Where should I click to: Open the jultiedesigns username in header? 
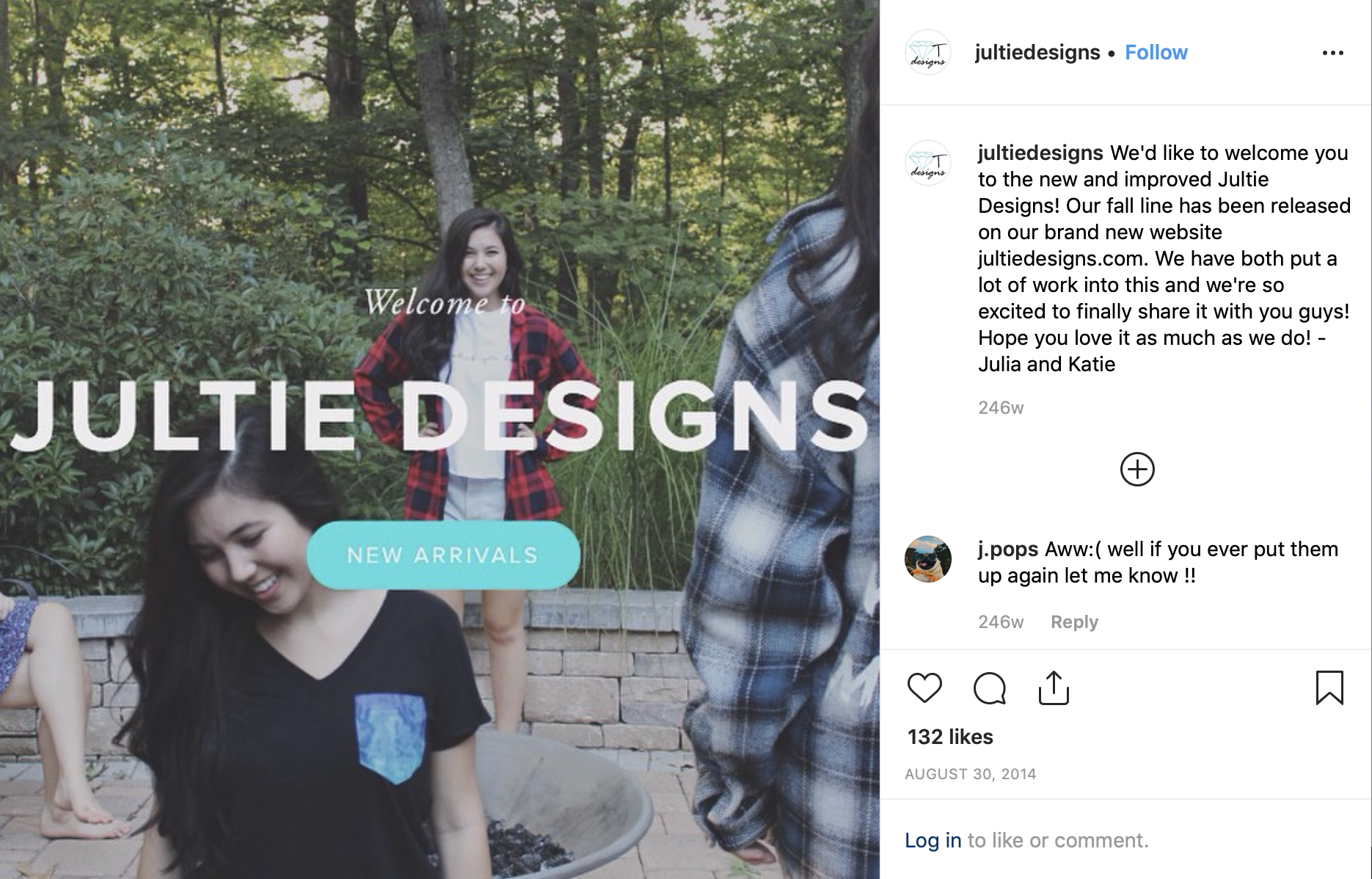[1037, 53]
